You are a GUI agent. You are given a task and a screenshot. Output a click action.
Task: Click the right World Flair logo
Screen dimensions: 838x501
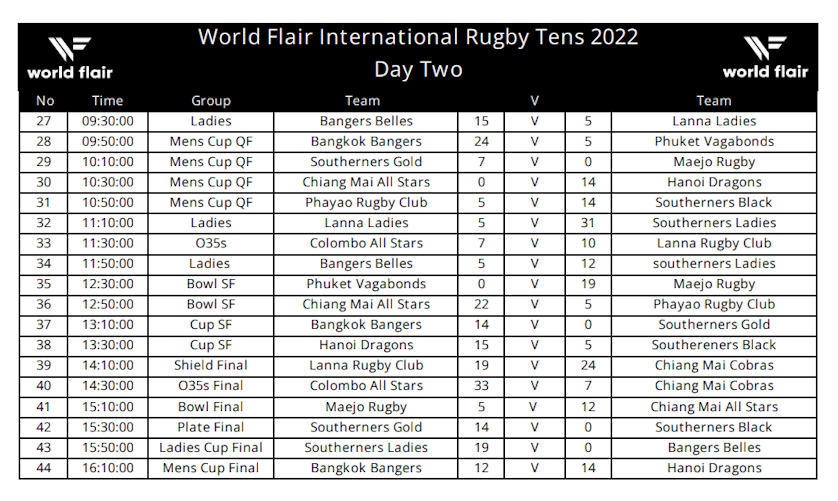pyautogui.click(x=765, y=57)
